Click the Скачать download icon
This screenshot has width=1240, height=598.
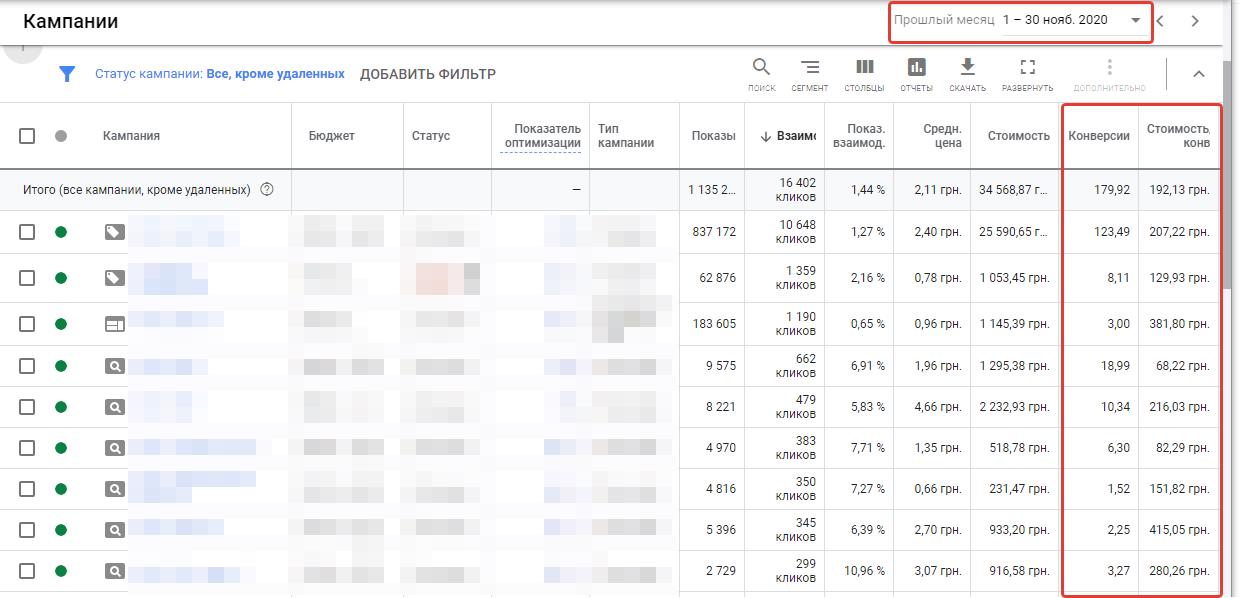pos(967,68)
